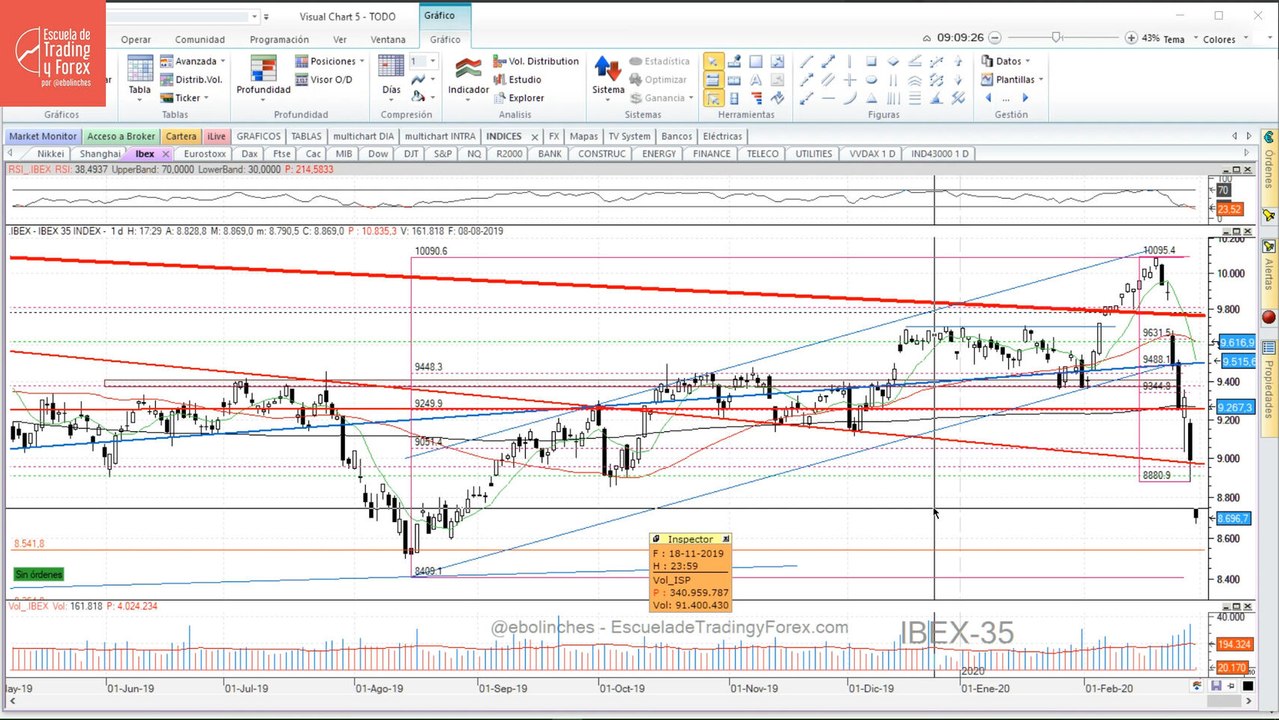Click the iLive tab
The image size is (1279, 720).
(216, 136)
